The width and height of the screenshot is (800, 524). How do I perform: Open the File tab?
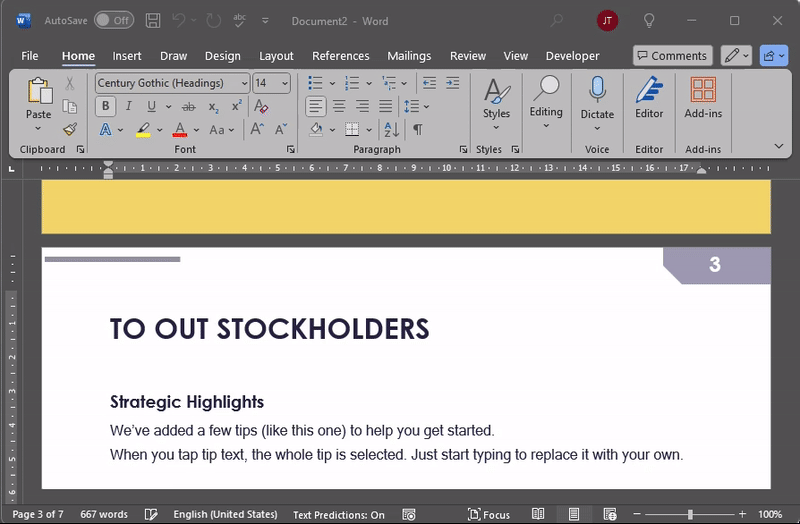[x=30, y=56]
